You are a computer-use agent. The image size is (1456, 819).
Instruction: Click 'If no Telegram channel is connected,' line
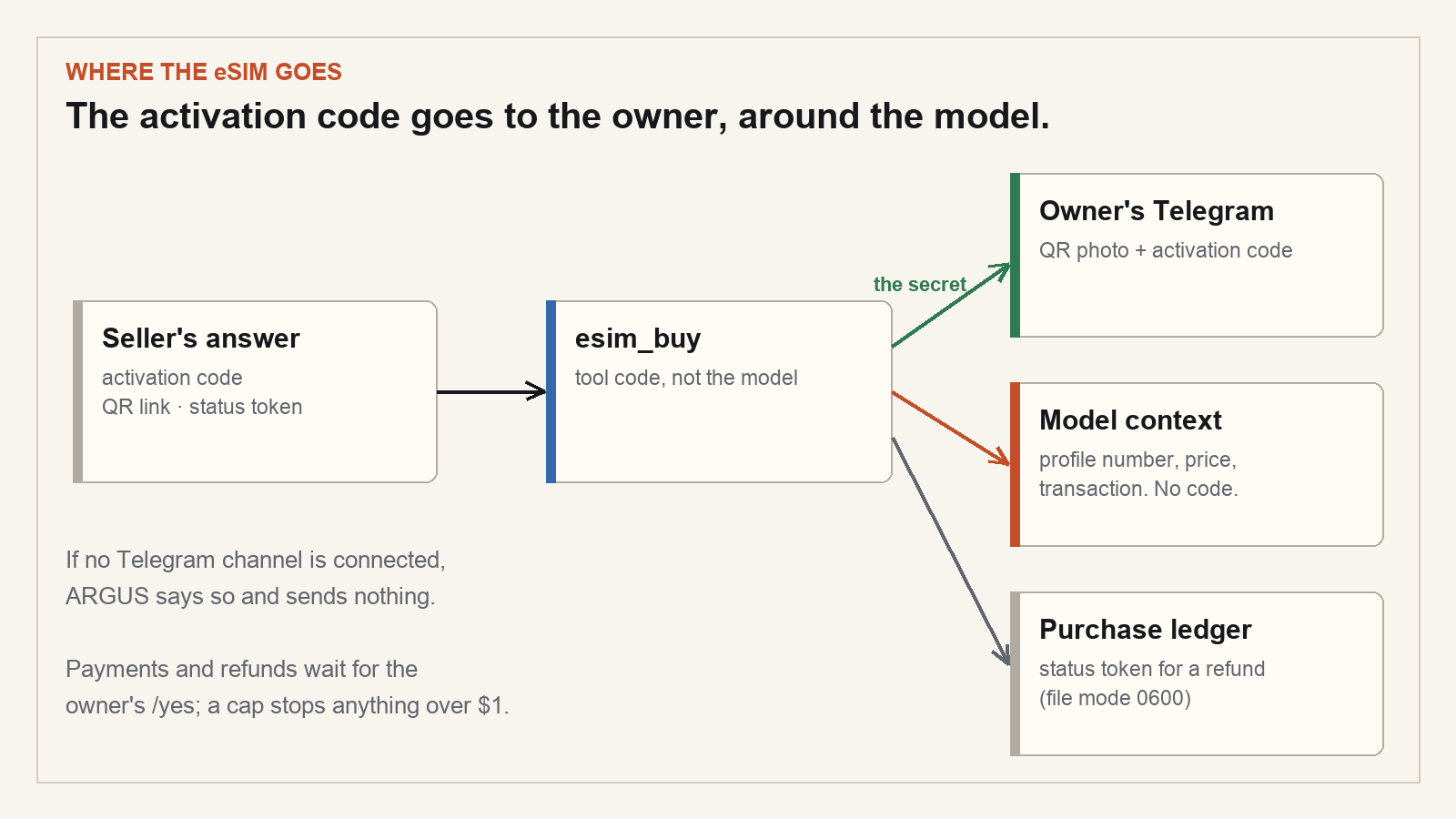(256, 560)
